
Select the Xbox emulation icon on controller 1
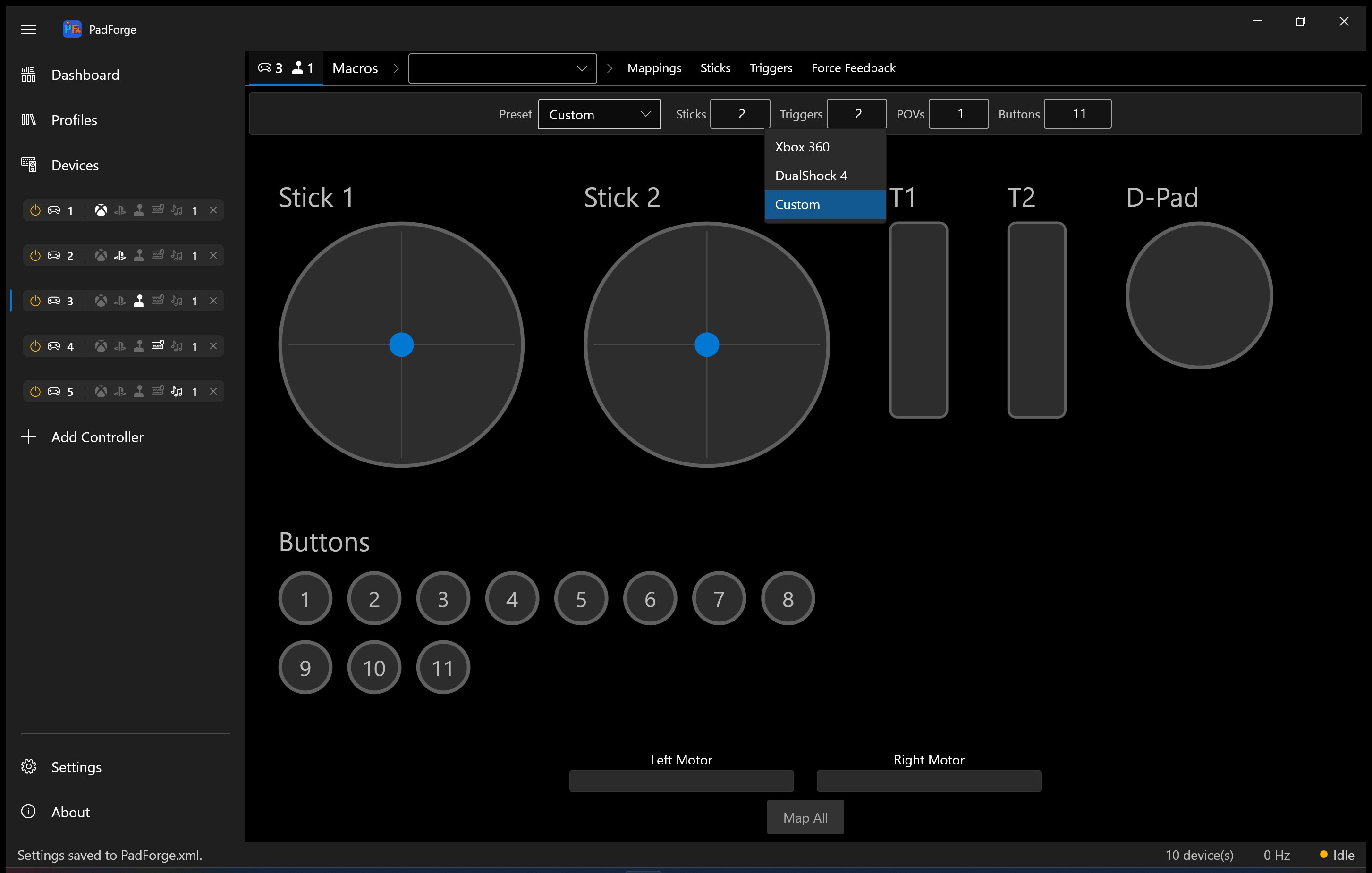102,210
